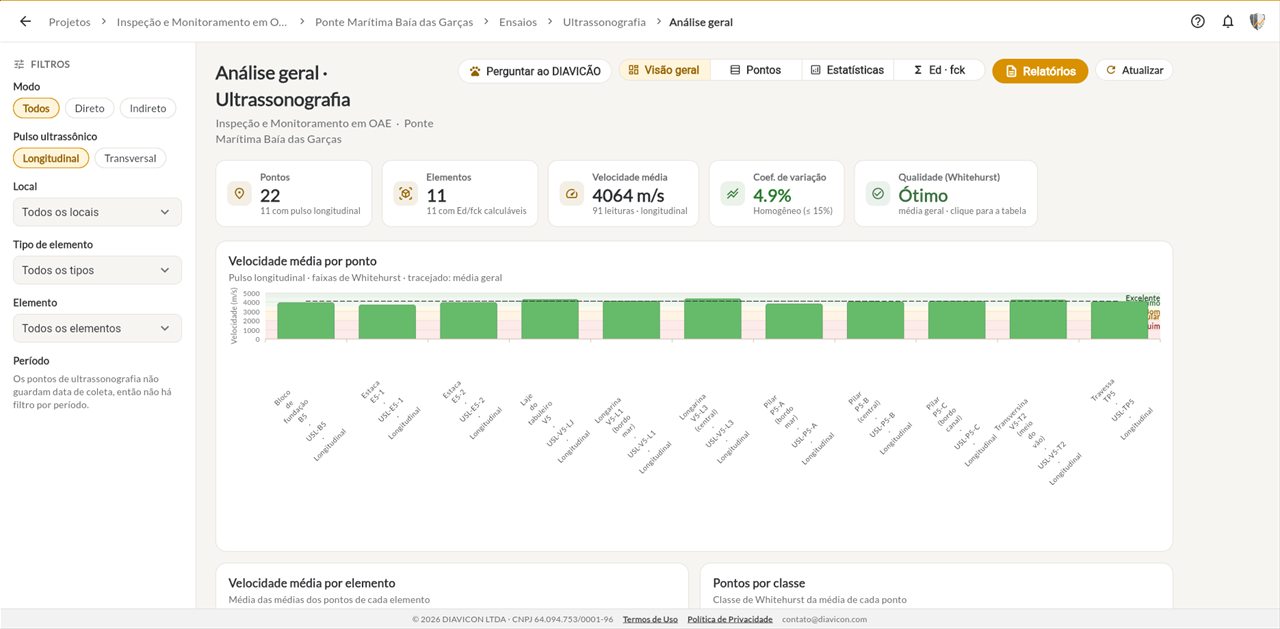
Task: Click the filter sliders icon beside FILTROS
Action: coord(19,64)
